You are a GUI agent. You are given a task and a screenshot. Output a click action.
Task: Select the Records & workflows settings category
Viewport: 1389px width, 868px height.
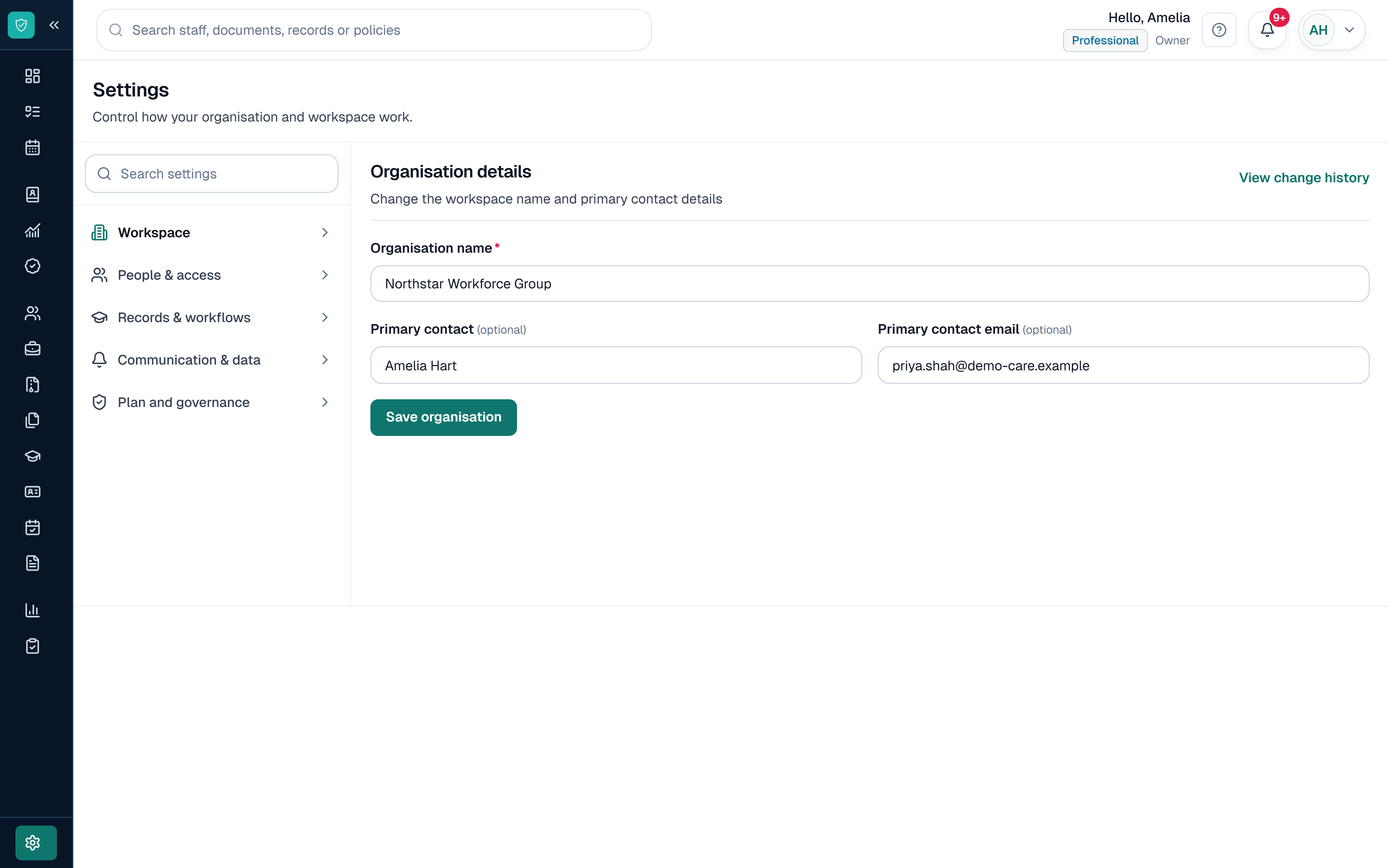point(212,318)
